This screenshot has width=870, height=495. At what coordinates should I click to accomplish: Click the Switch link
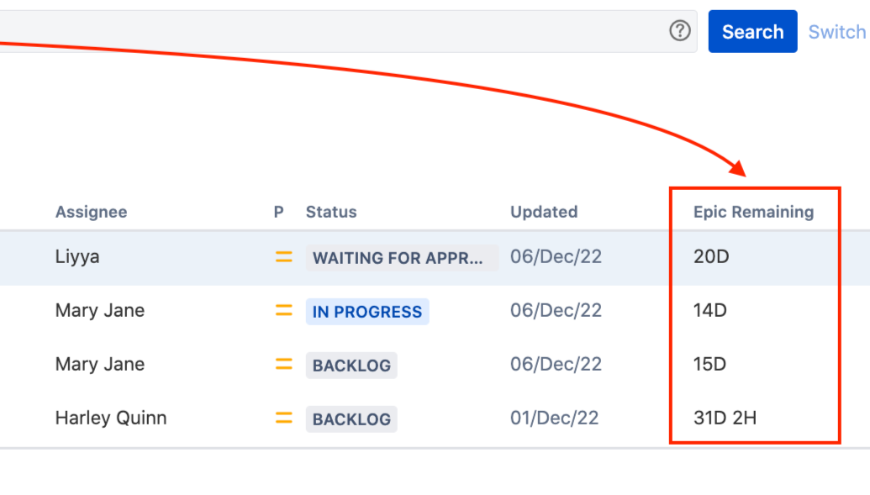point(837,32)
